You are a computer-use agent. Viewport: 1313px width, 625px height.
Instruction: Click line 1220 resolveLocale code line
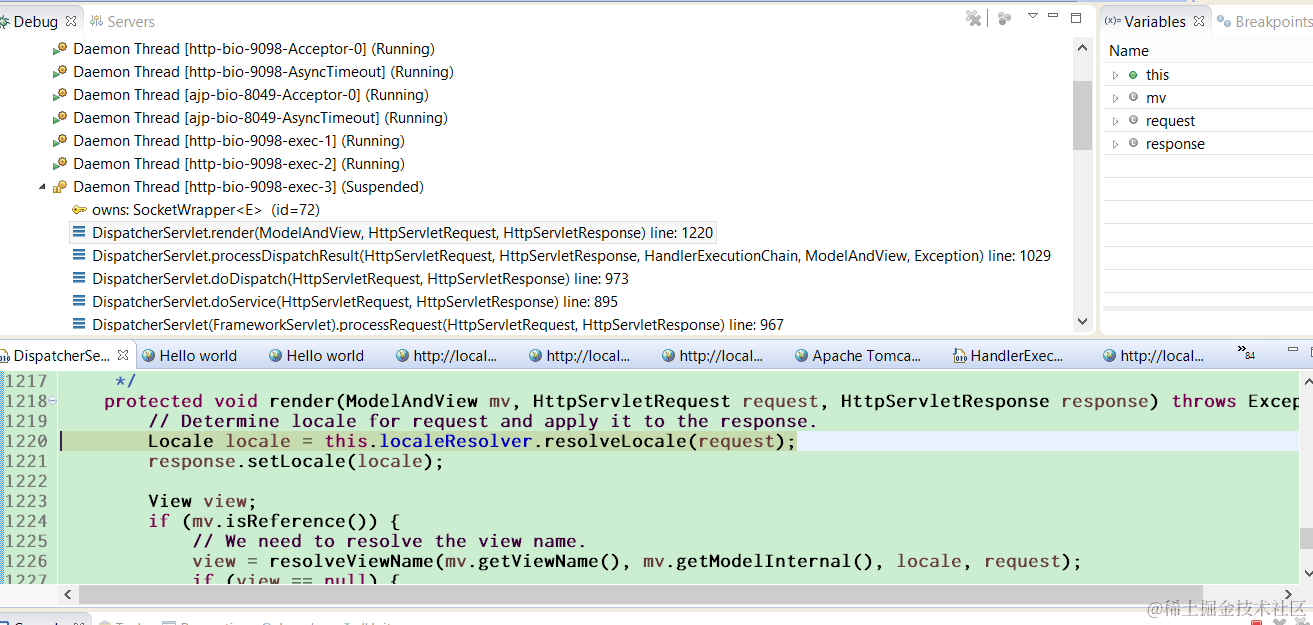pyautogui.click(x=472, y=441)
